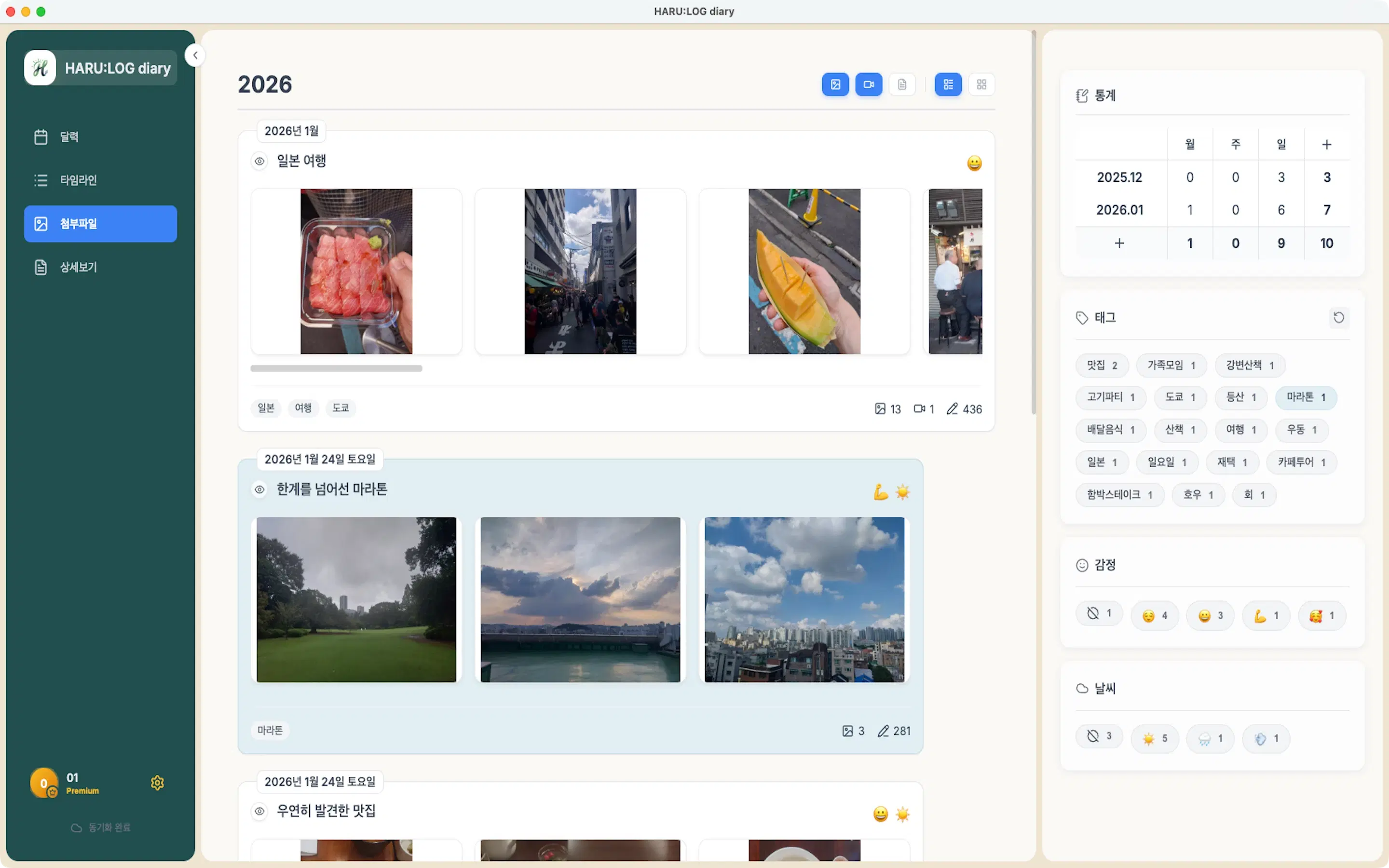Click the pencil word count 436
This screenshot has height=868, width=1389.
point(964,409)
